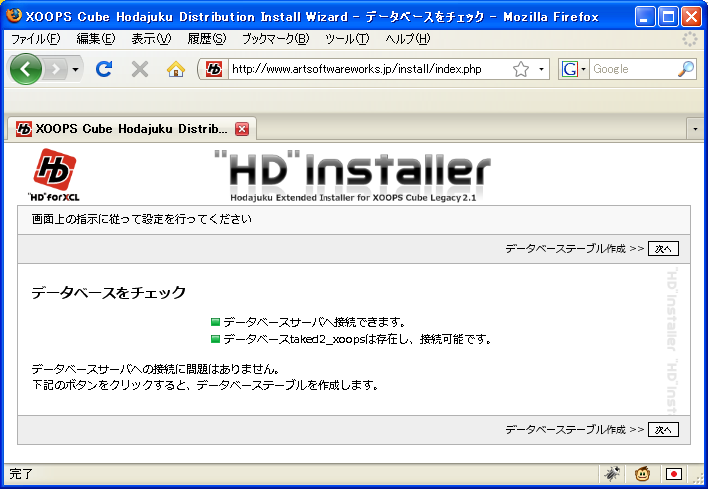708x489 pixels.
Task: Open the 編集(E) menu
Action: click(x=96, y=39)
